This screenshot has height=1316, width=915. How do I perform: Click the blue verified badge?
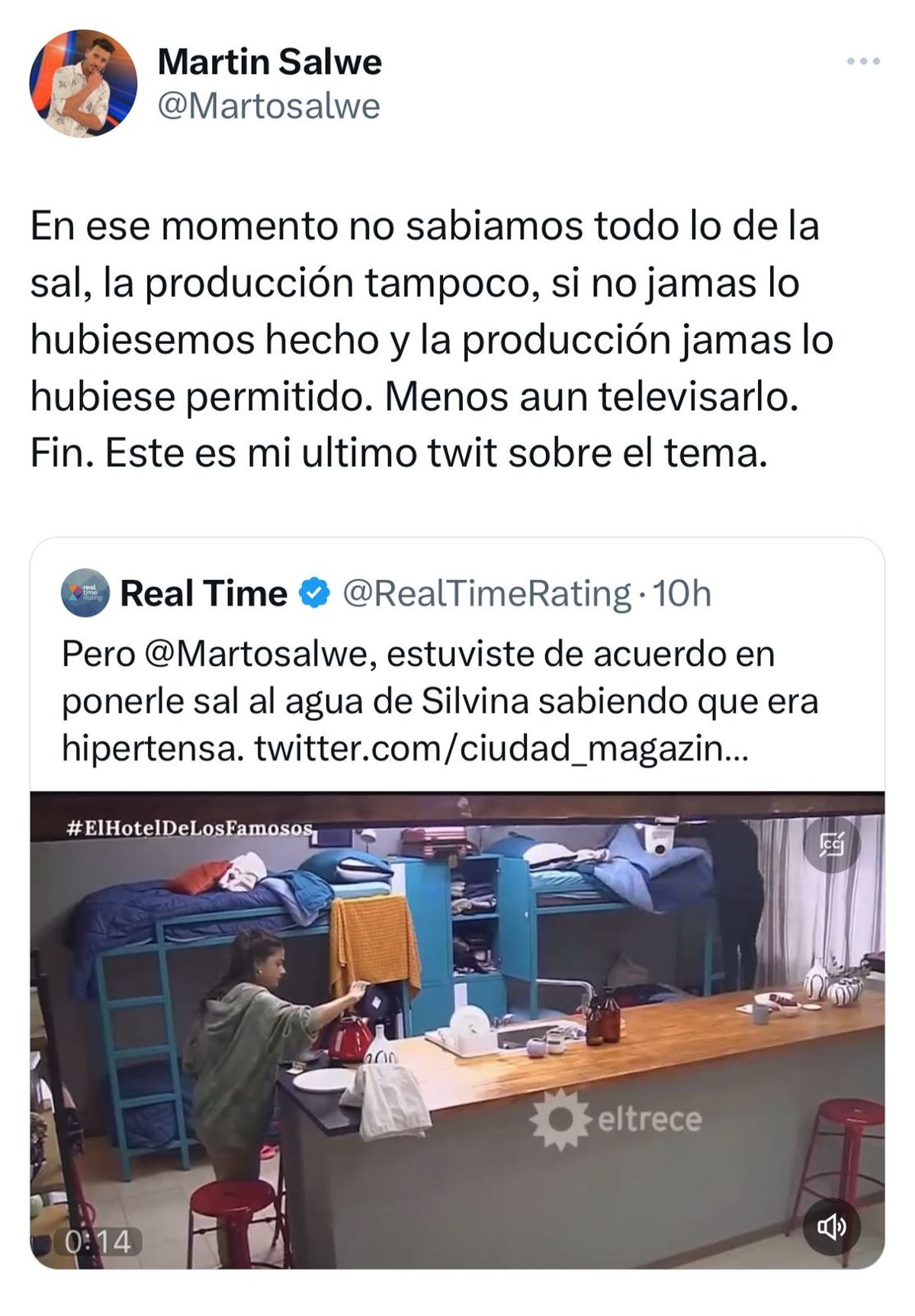(313, 593)
